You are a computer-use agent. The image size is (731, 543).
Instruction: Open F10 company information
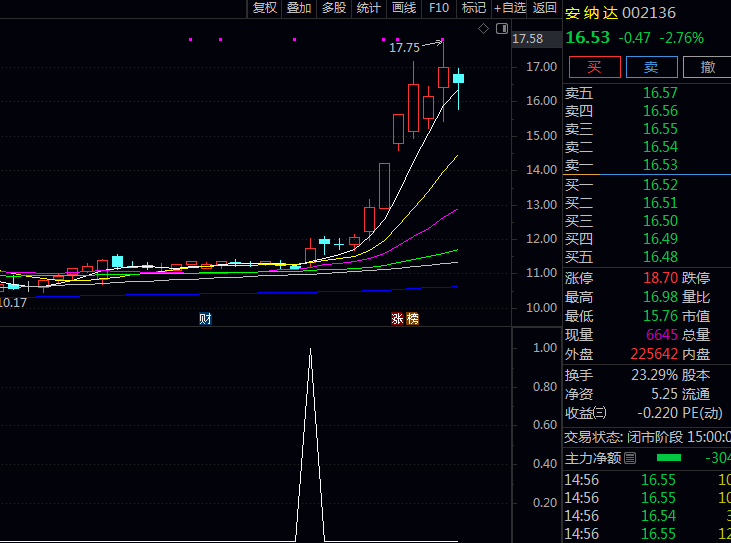point(439,8)
